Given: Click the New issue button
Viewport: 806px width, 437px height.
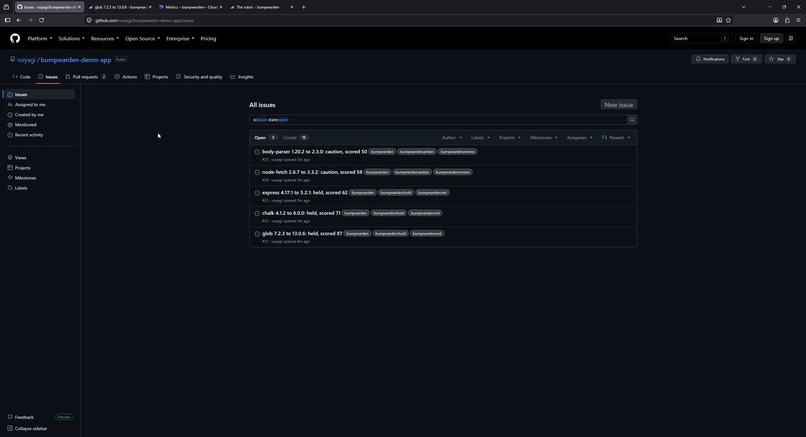Looking at the screenshot, I should (618, 105).
